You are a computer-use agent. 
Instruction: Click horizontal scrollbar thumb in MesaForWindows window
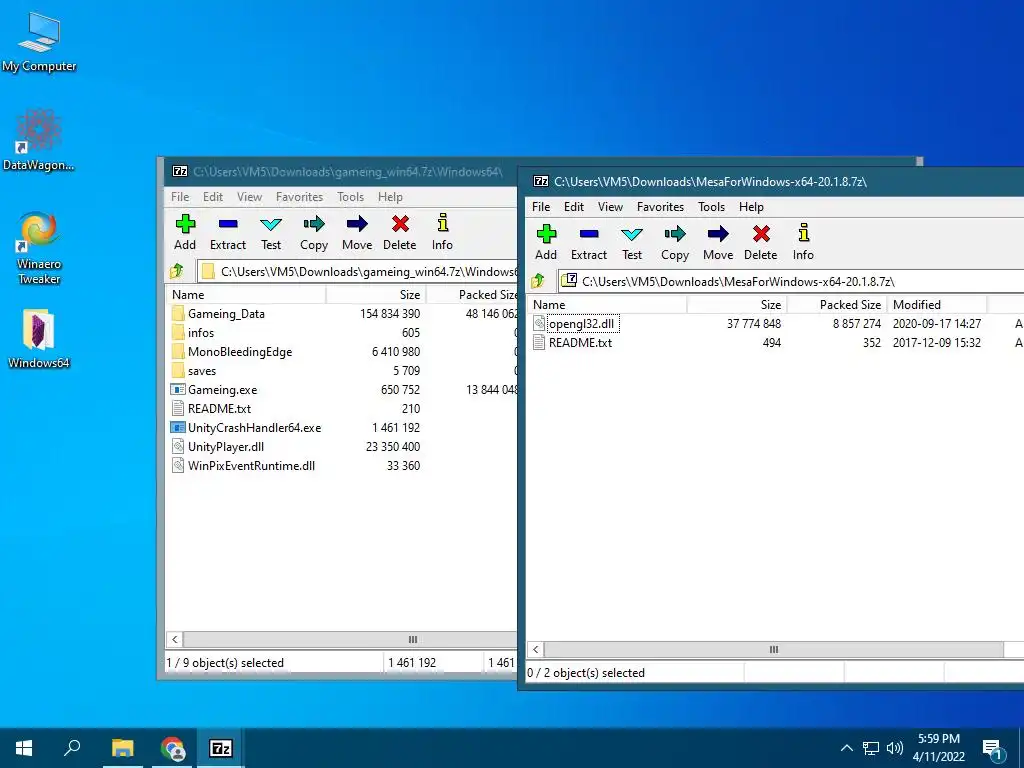tap(774, 650)
